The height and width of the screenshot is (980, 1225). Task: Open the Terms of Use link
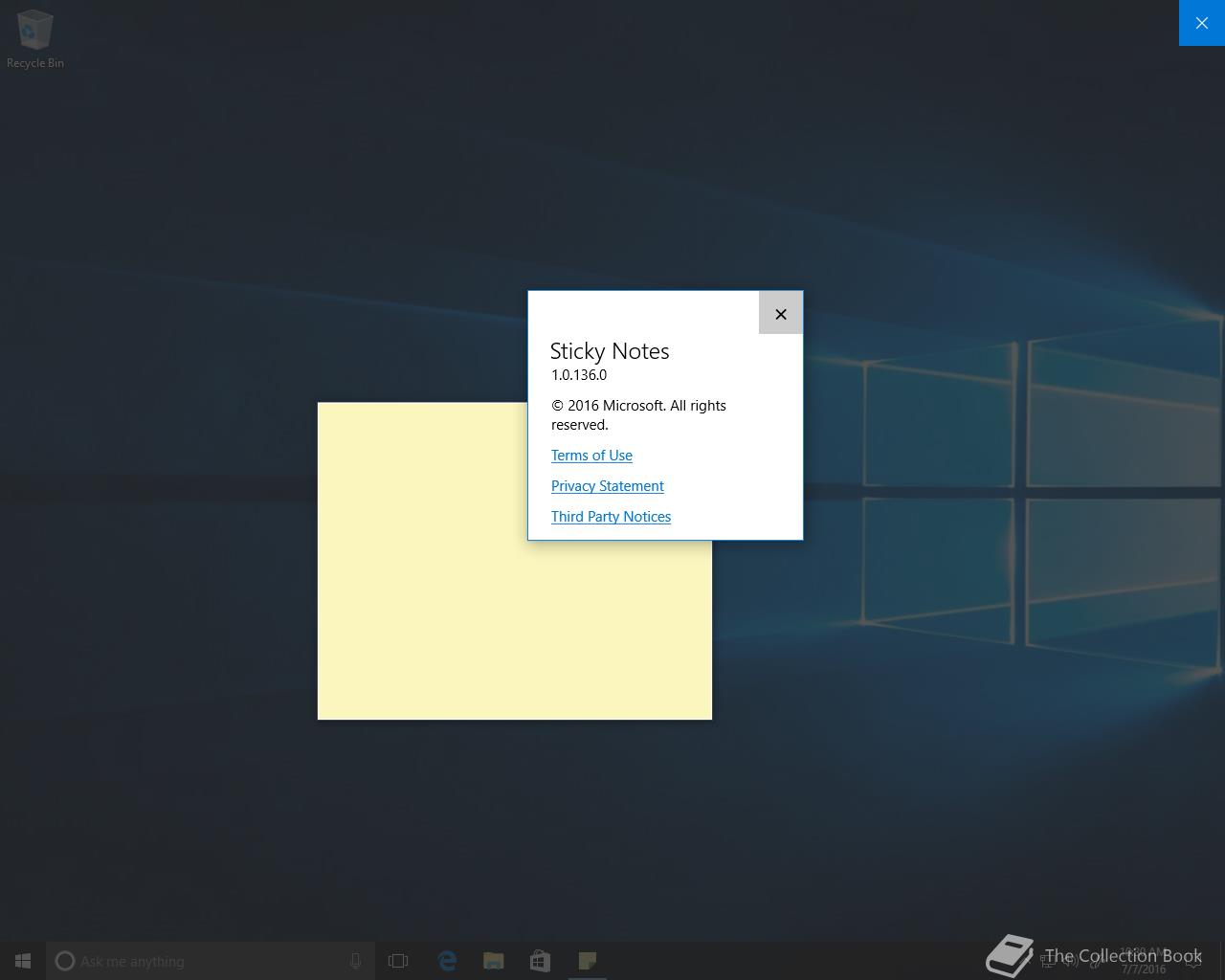coord(591,456)
